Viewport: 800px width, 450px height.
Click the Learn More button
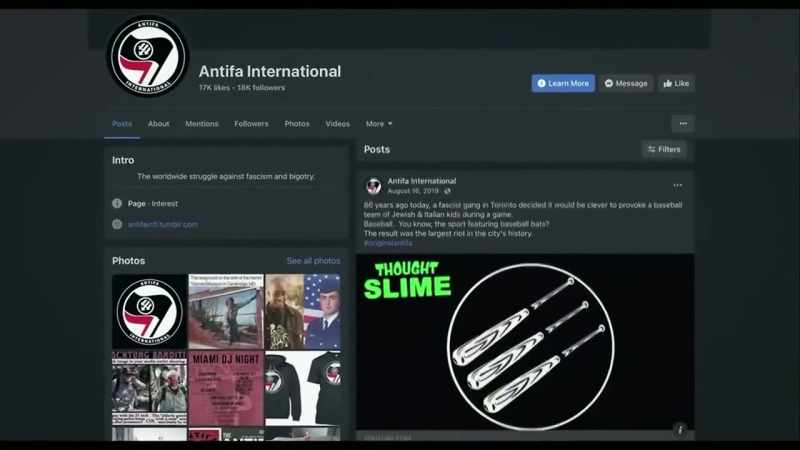[563, 83]
